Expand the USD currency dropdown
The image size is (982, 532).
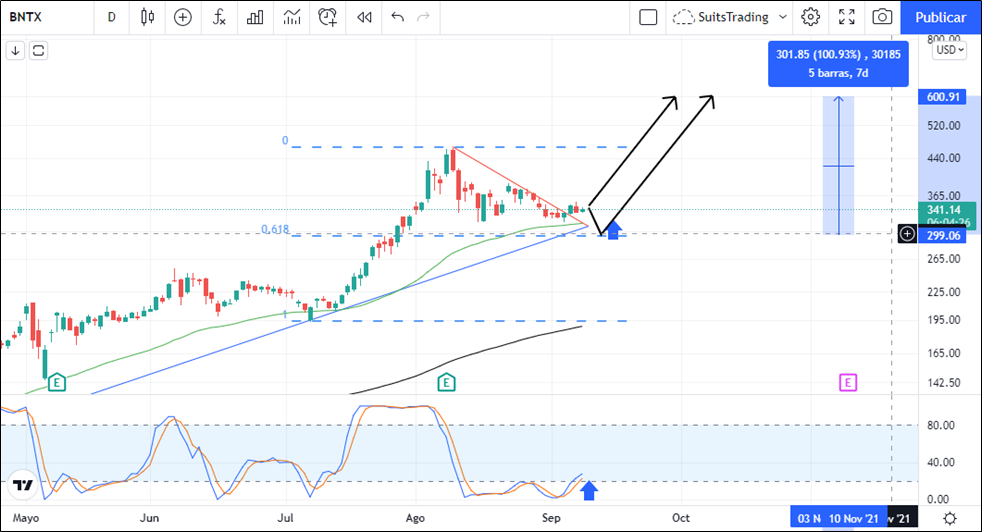[948, 49]
